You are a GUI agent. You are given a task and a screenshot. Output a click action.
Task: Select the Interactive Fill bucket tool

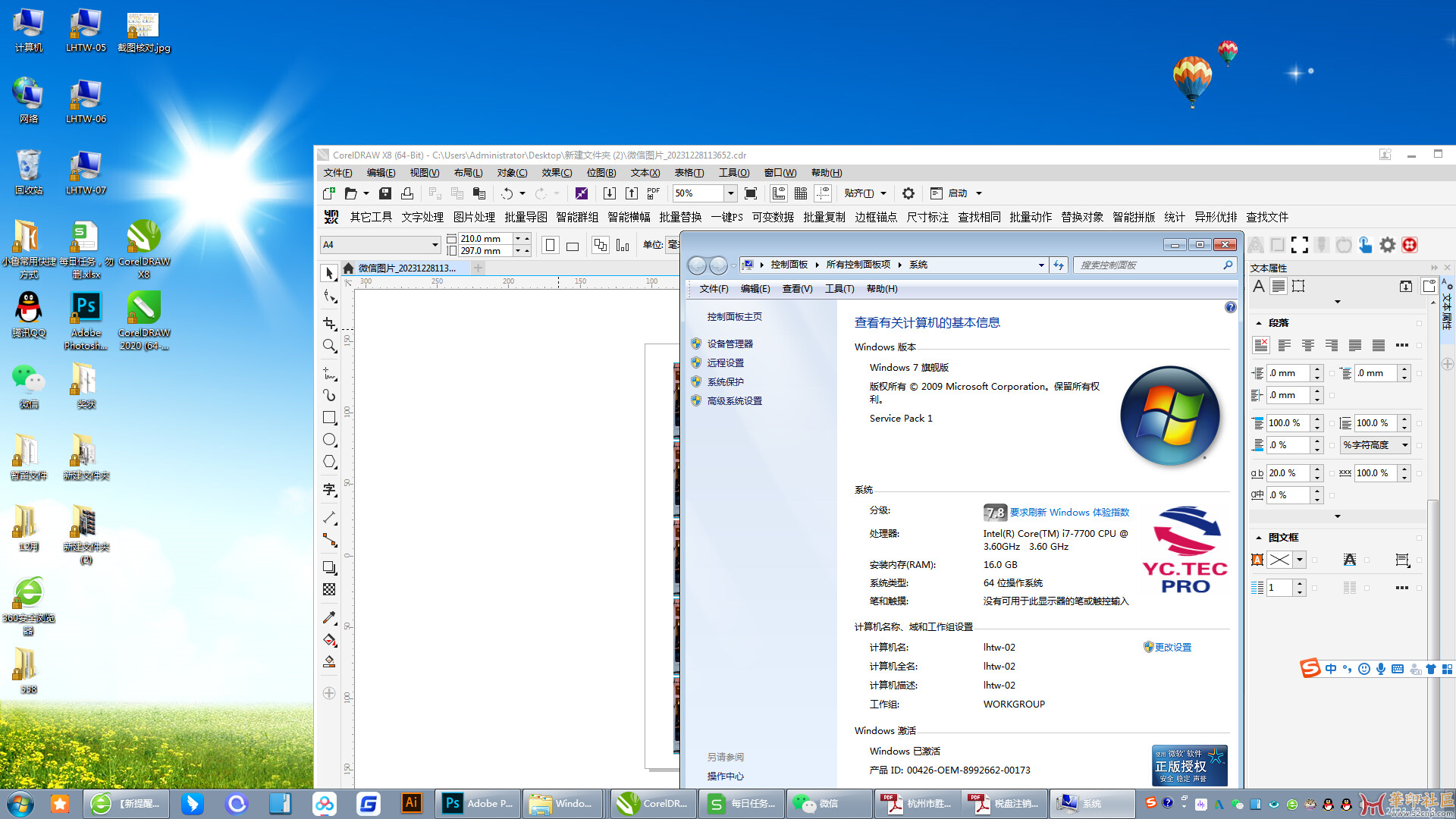click(329, 639)
